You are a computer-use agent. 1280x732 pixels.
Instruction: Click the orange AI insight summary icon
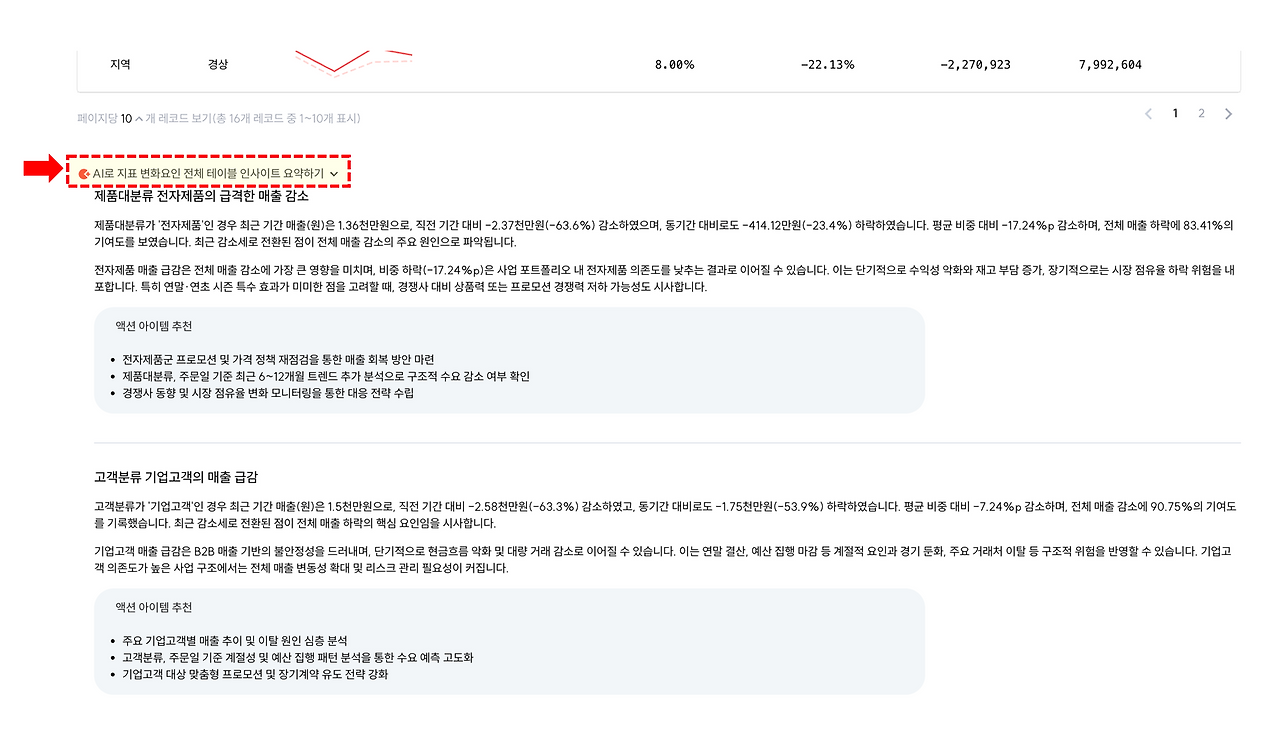[84, 174]
